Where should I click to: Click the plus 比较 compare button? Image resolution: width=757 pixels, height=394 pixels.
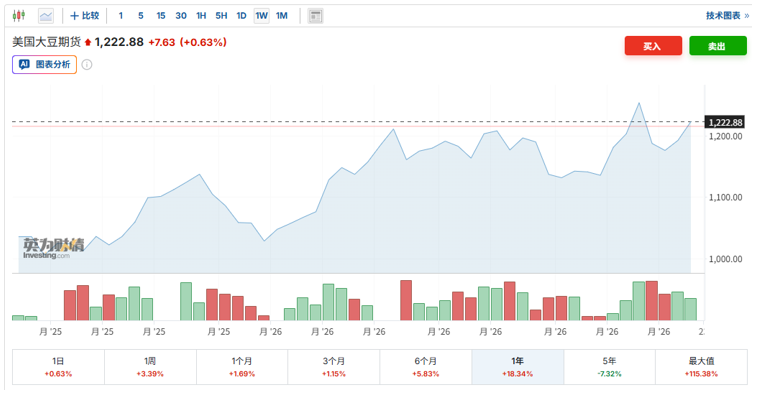pos(85,16)
